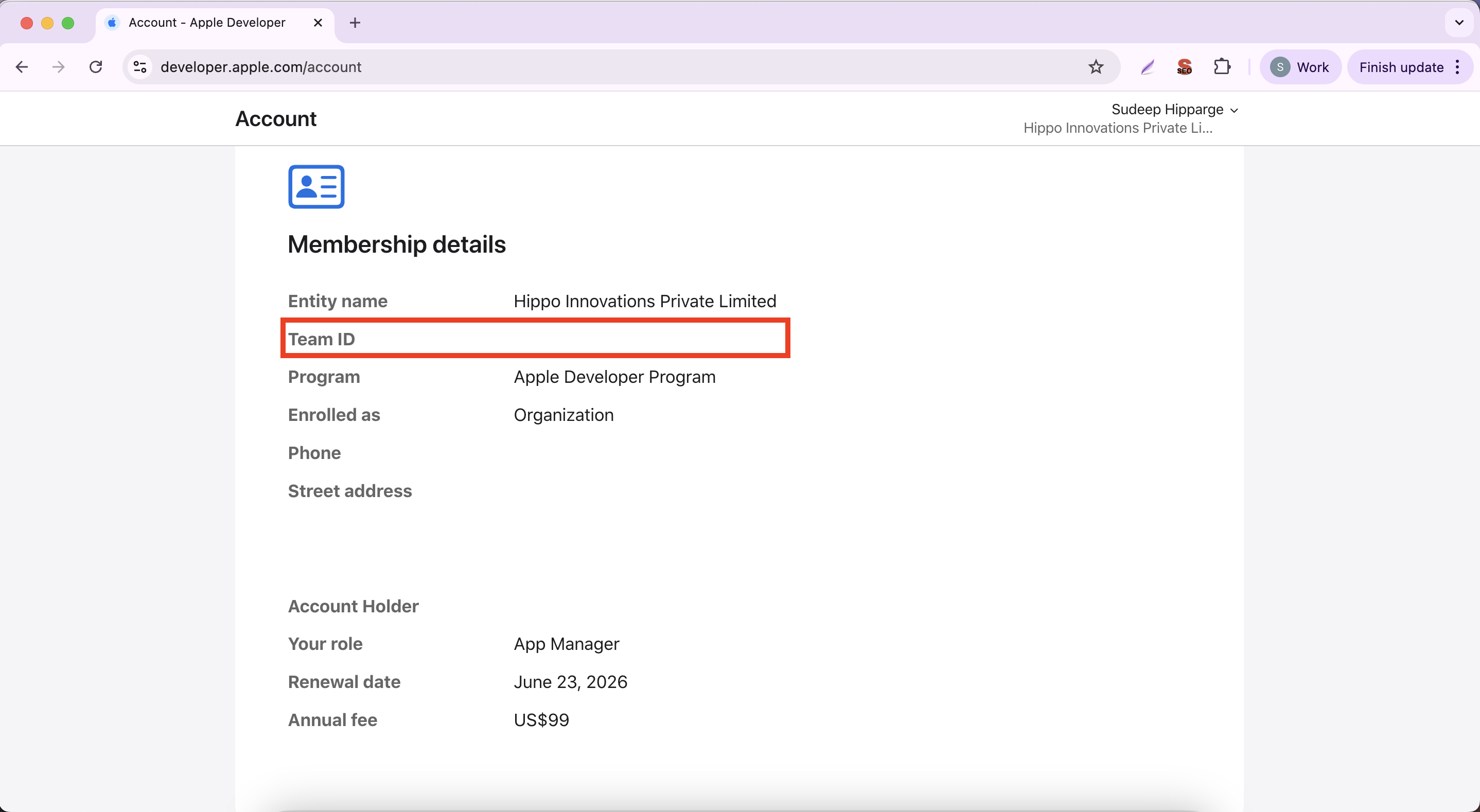
Task: Bookmark this page with star icon
Action: click(x=1096, y=67)
